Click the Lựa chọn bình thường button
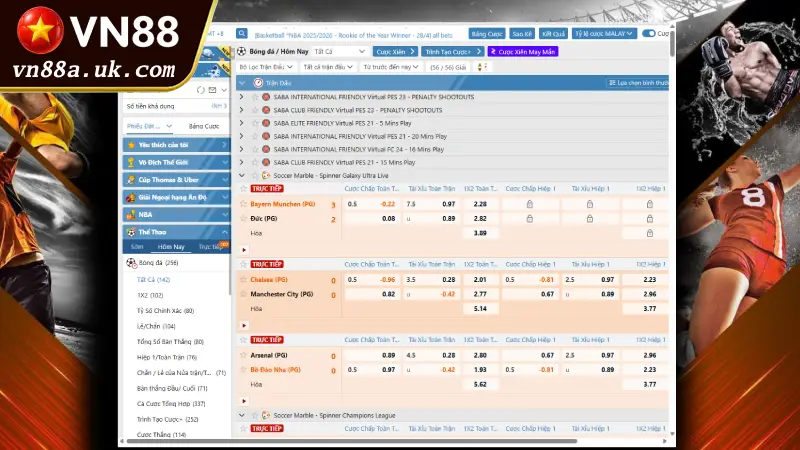This screenshot has height=450, width=800. [x=638, y=83]
